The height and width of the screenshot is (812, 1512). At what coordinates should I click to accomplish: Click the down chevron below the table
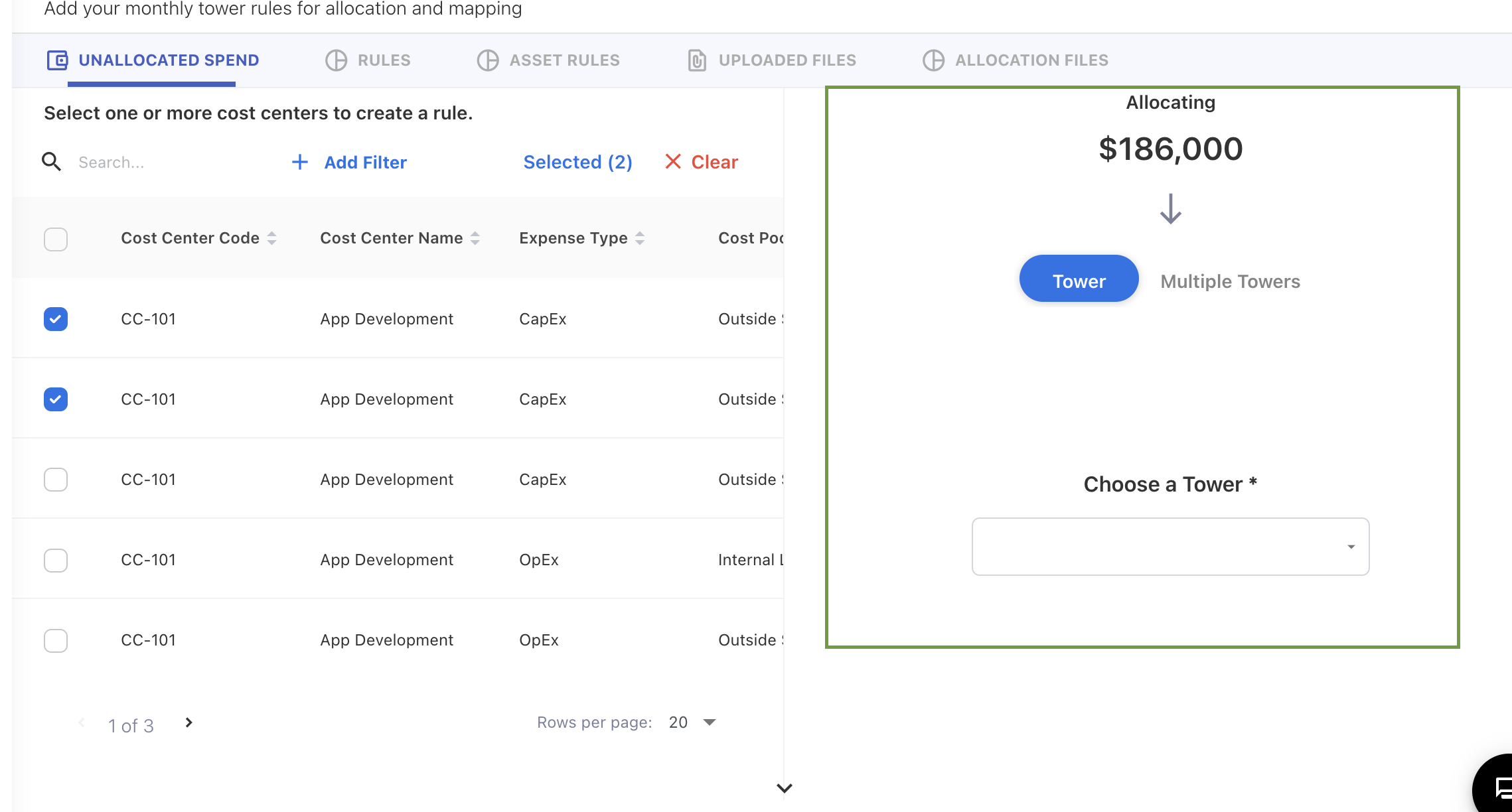(x=785, y=788)
